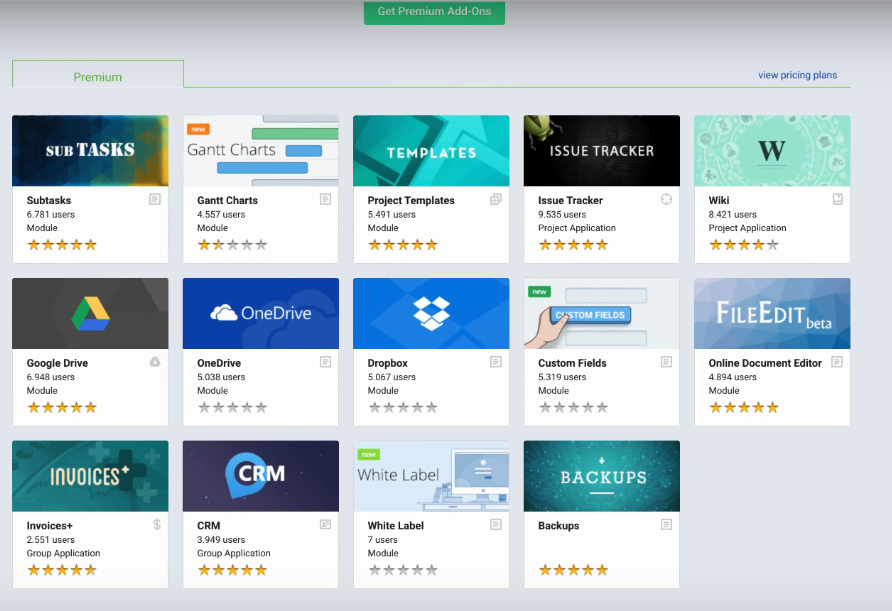Click the Issue Tracker add-on title
Image resolution: width=892 pixels, height=611 pixels.
tap(571, 200)
